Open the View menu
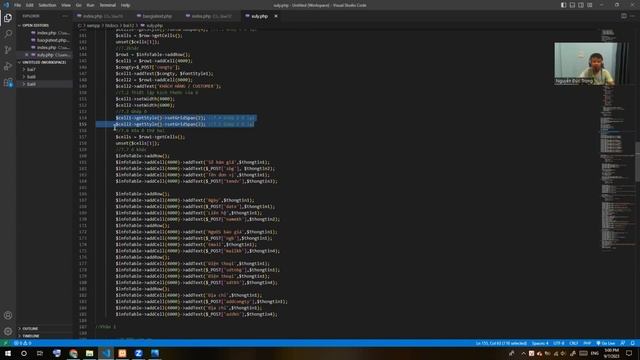Viewport: 640px width, 360px height. (66, 5)
